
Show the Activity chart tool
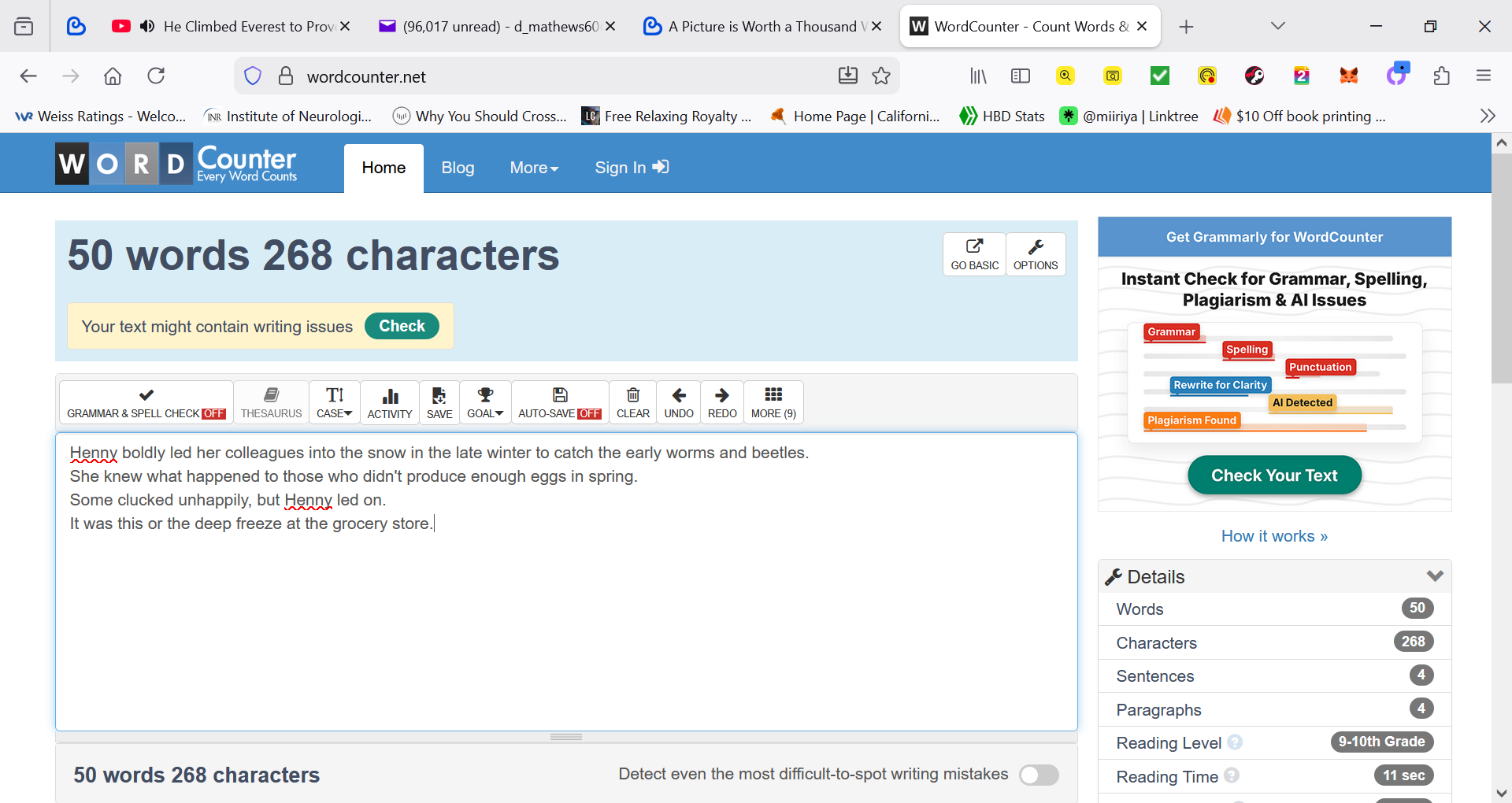coord(390,402)
